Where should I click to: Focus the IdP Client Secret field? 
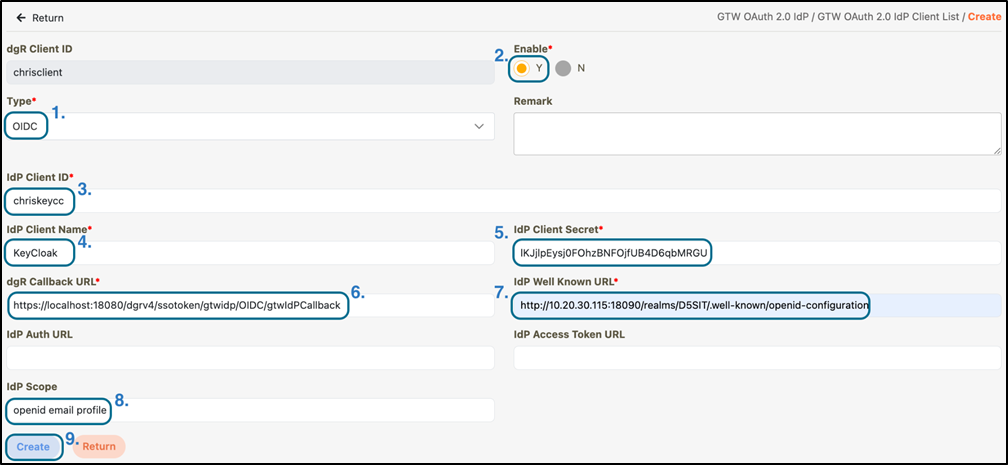coord(756,253)
